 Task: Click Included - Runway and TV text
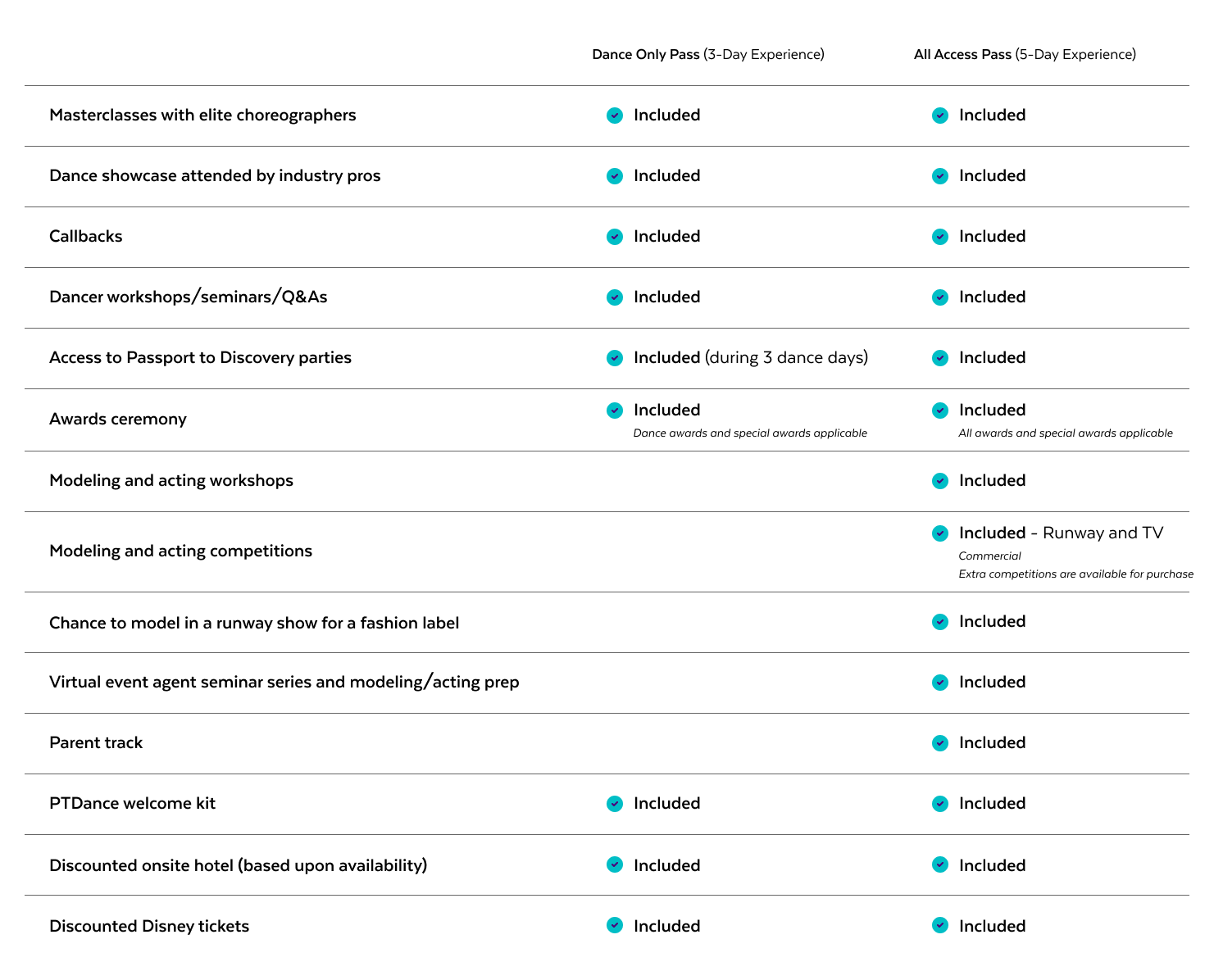(x=1061, y=533)
